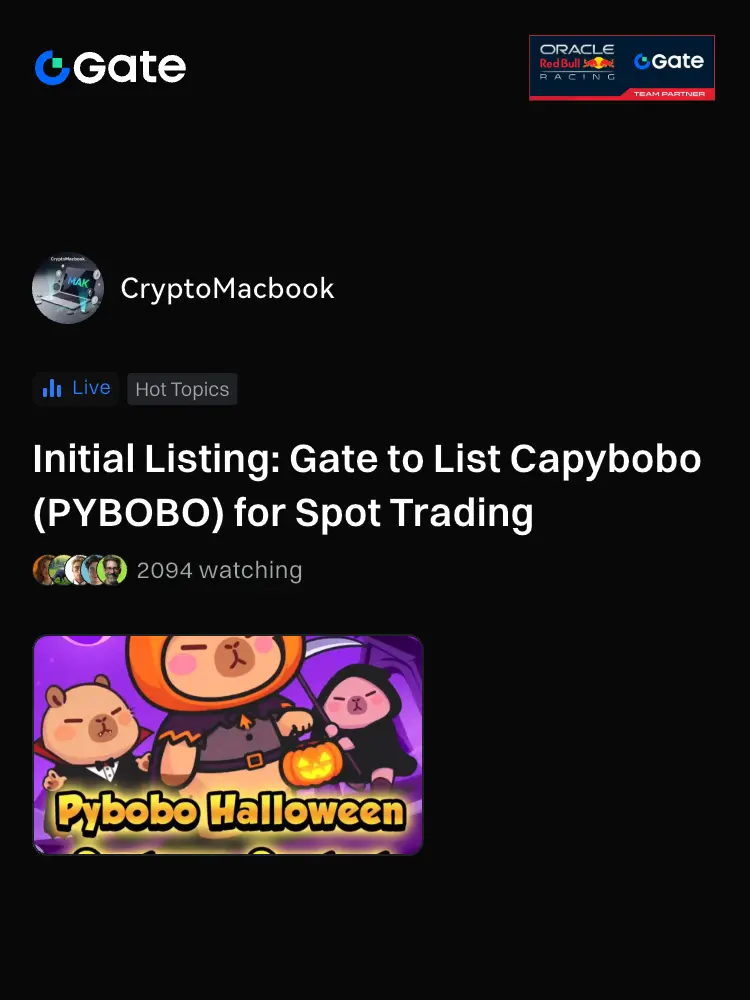Click the Gate logo inside partner banner

point(669,61)
